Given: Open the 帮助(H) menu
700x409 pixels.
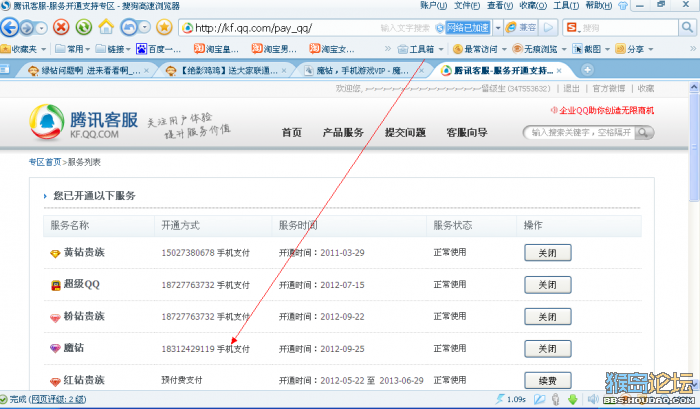Looking at the screenshot, I should pos(599,5).
